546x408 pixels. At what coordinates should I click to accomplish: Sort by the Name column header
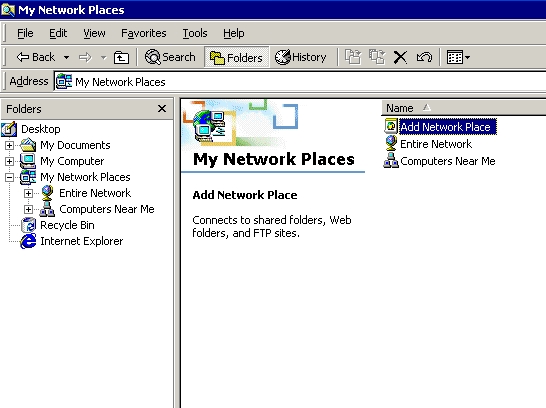[464, 108]
